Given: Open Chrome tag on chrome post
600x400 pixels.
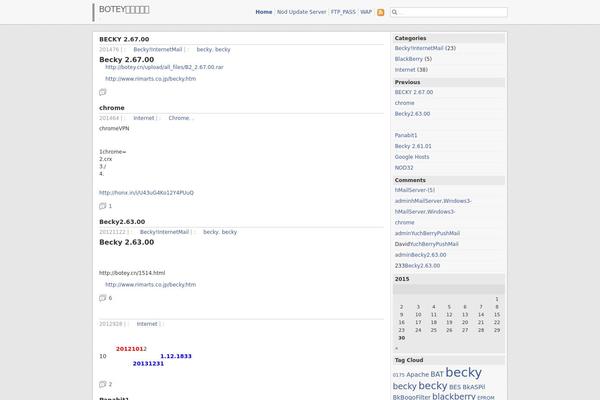Looking at the screenshot, I should click(179, 118).
